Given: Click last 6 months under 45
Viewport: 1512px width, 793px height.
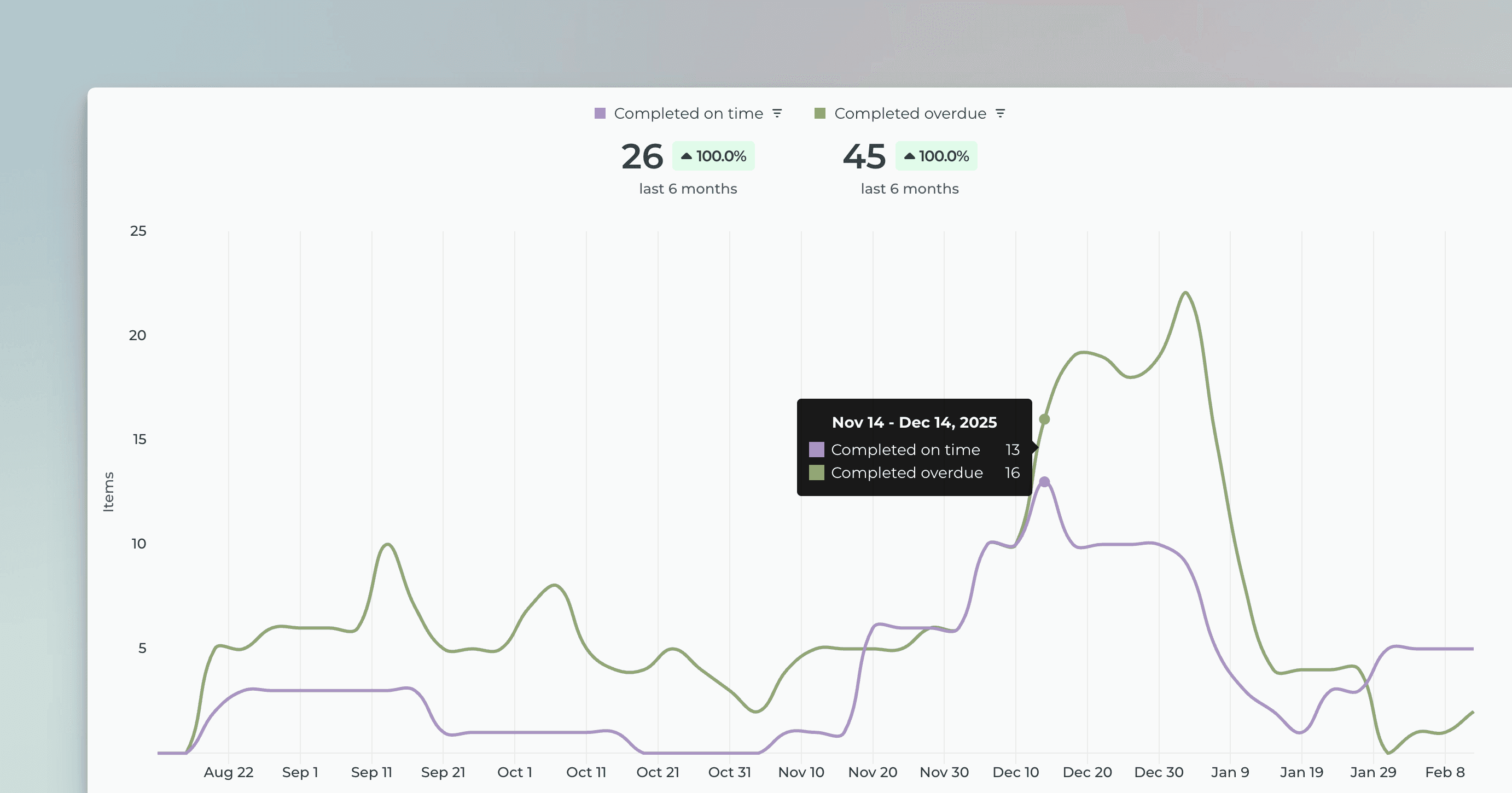Looking at the screenshot, I should coord(909,189).
